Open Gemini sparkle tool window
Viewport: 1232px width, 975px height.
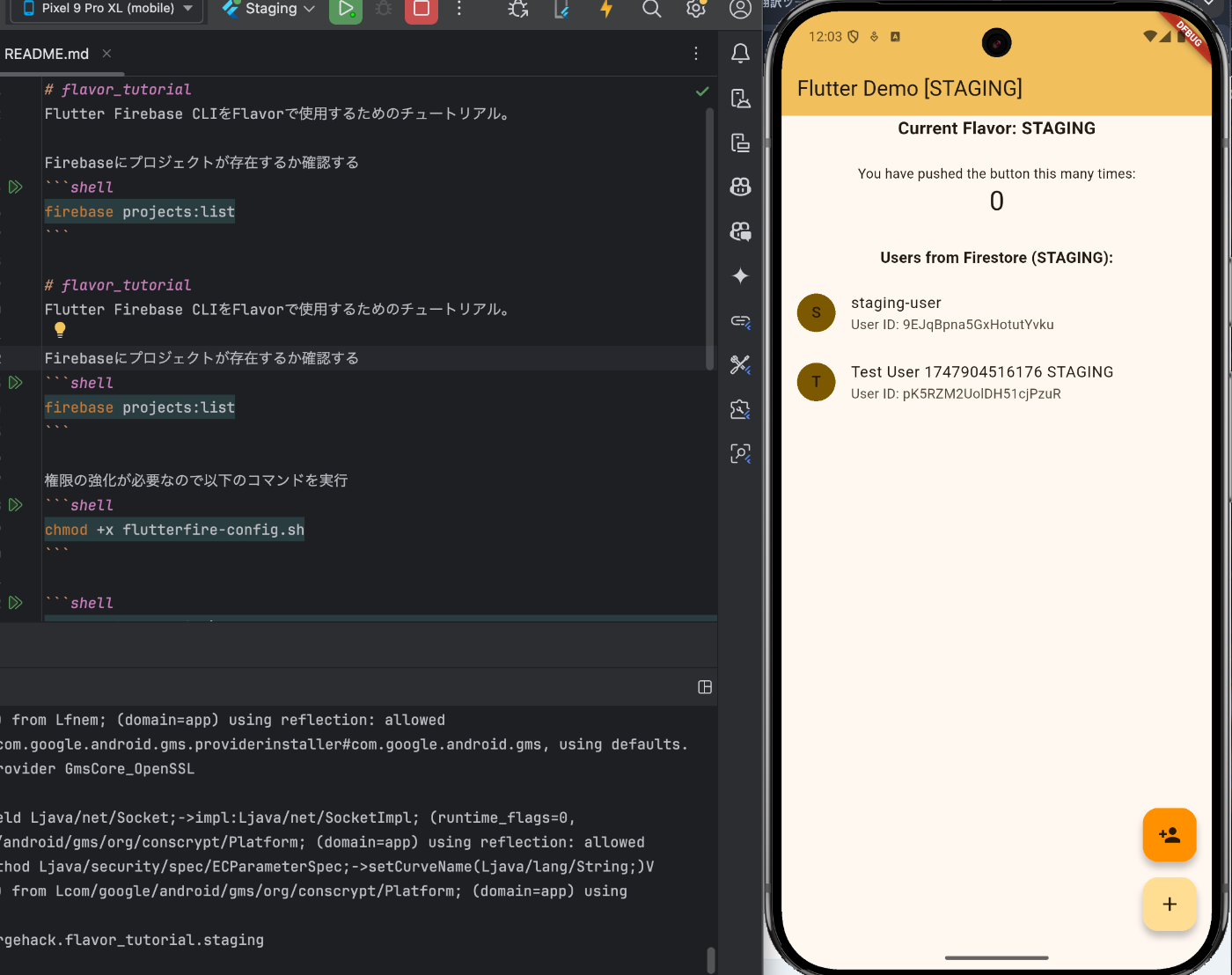click(741, 275)
